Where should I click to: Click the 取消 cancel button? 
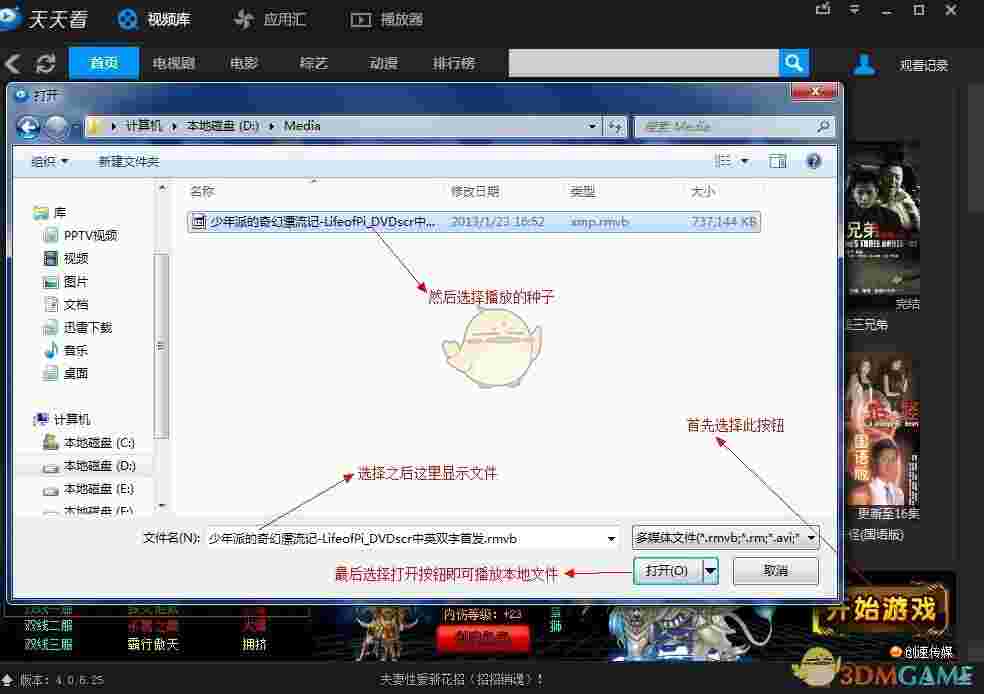[x=775, y=570]
